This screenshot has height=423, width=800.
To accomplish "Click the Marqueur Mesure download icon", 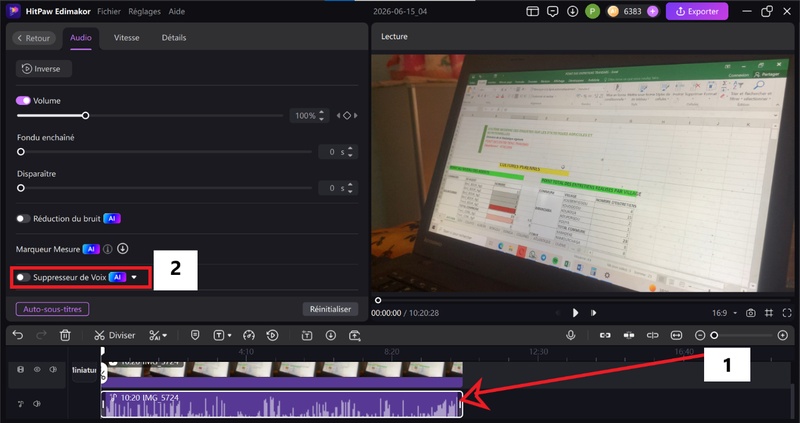I will pyautogui.click(x=122, y=248).
